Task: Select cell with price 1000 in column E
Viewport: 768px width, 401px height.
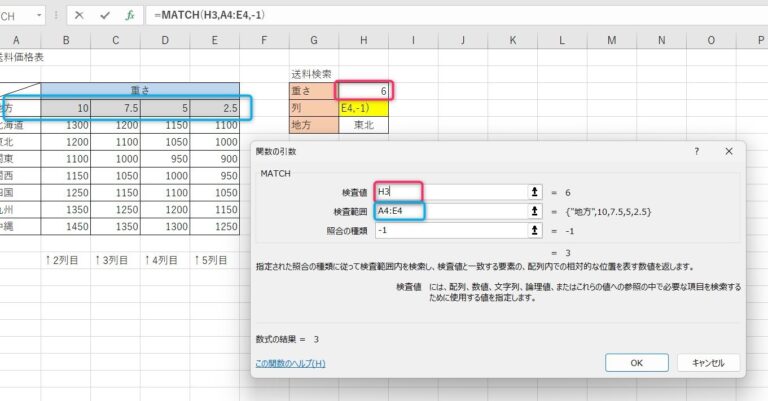Action: pyautogui.click(x=215, y=142)
